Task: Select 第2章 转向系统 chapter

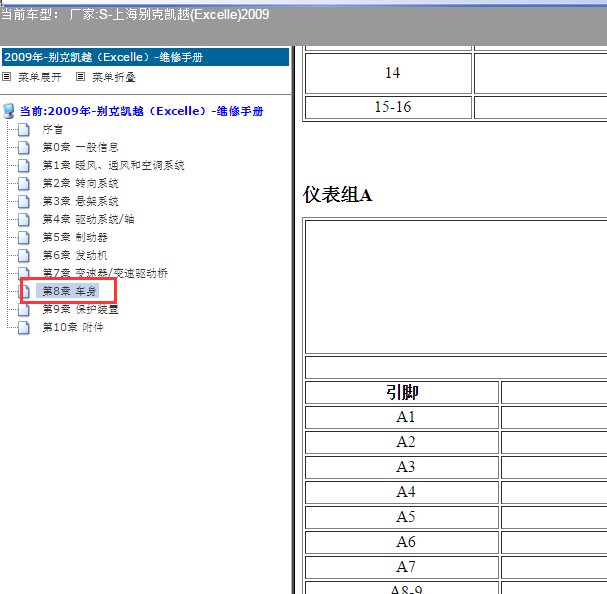Action: pos(80,184)
